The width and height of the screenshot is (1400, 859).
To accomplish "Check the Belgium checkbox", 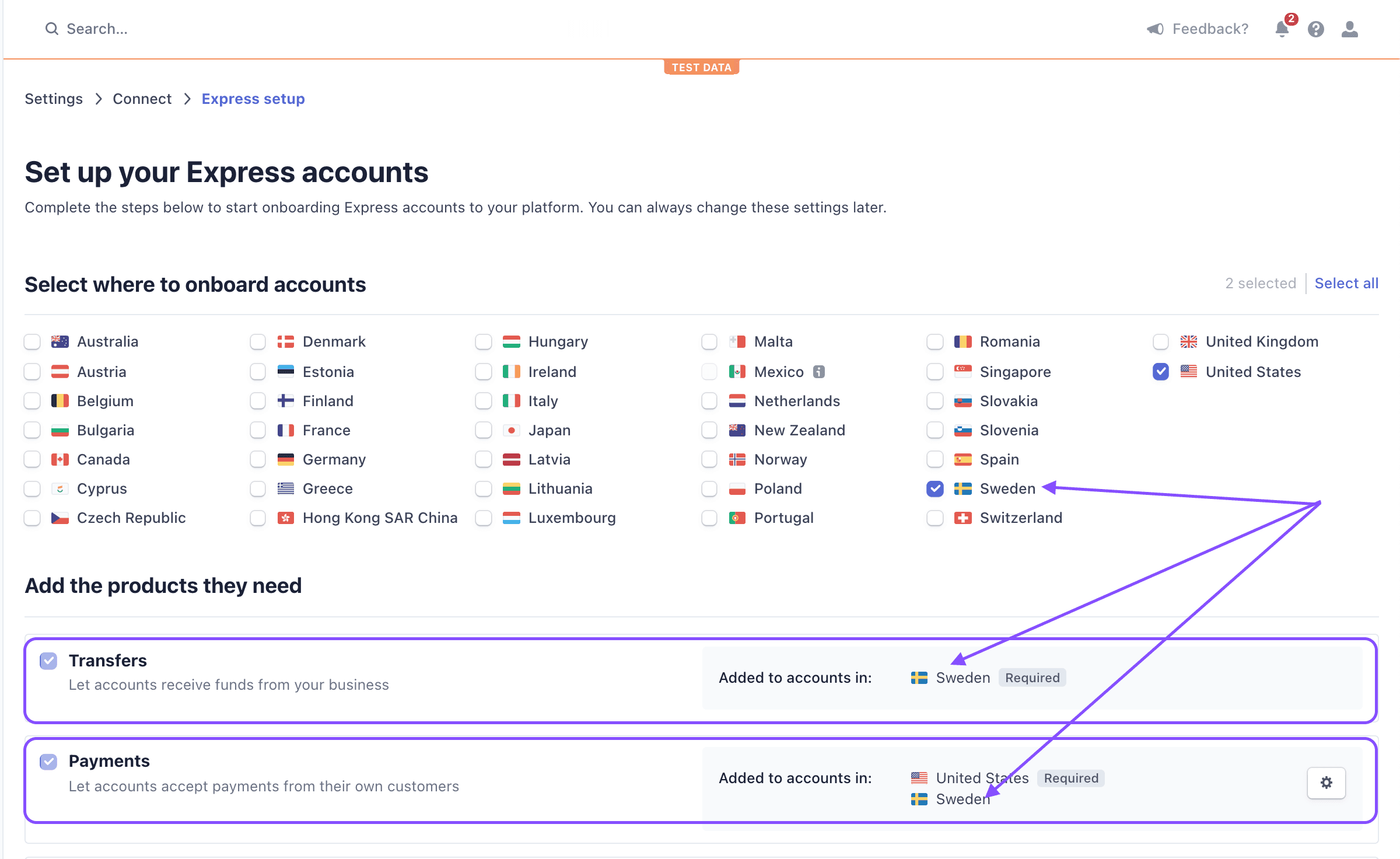I will 32,401.
